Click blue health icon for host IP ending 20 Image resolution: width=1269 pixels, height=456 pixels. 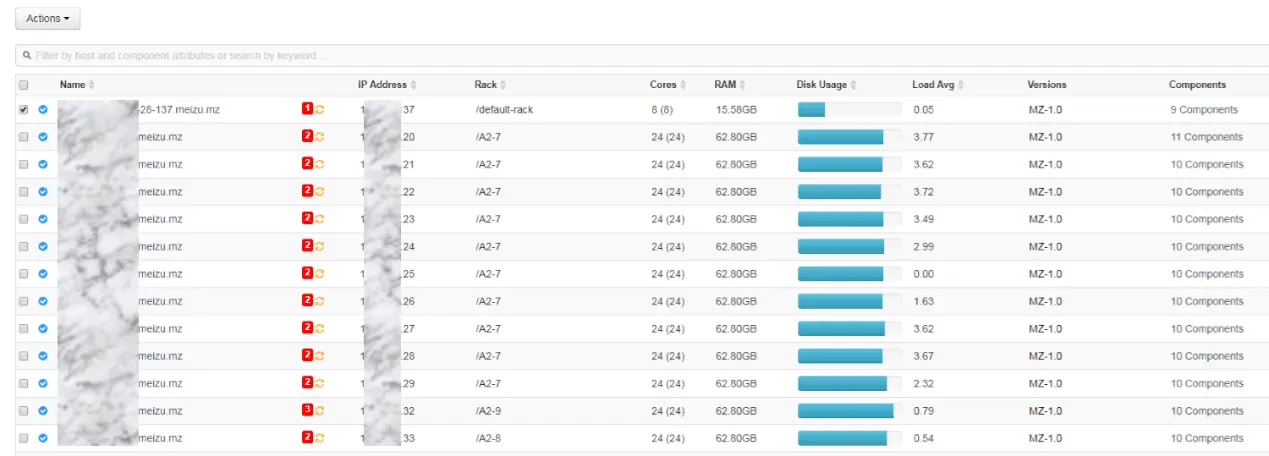click(43, 137)
